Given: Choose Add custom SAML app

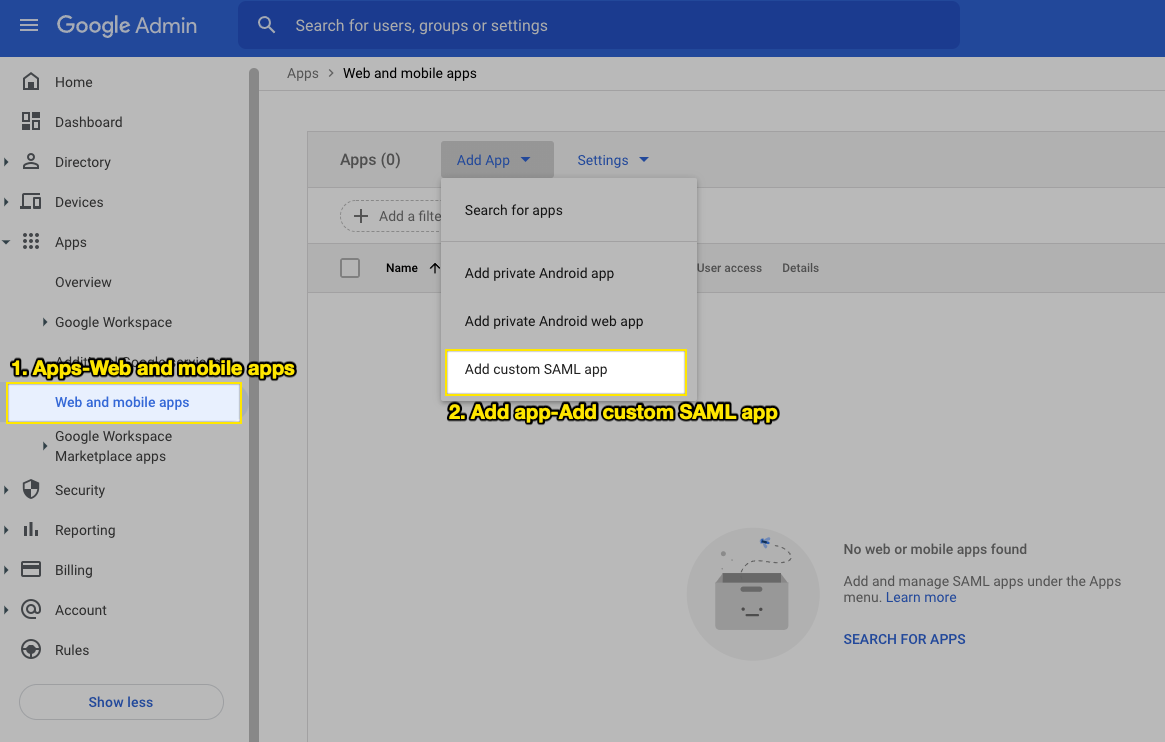Looking at the screenshot, I should click(x=565, y=371).
